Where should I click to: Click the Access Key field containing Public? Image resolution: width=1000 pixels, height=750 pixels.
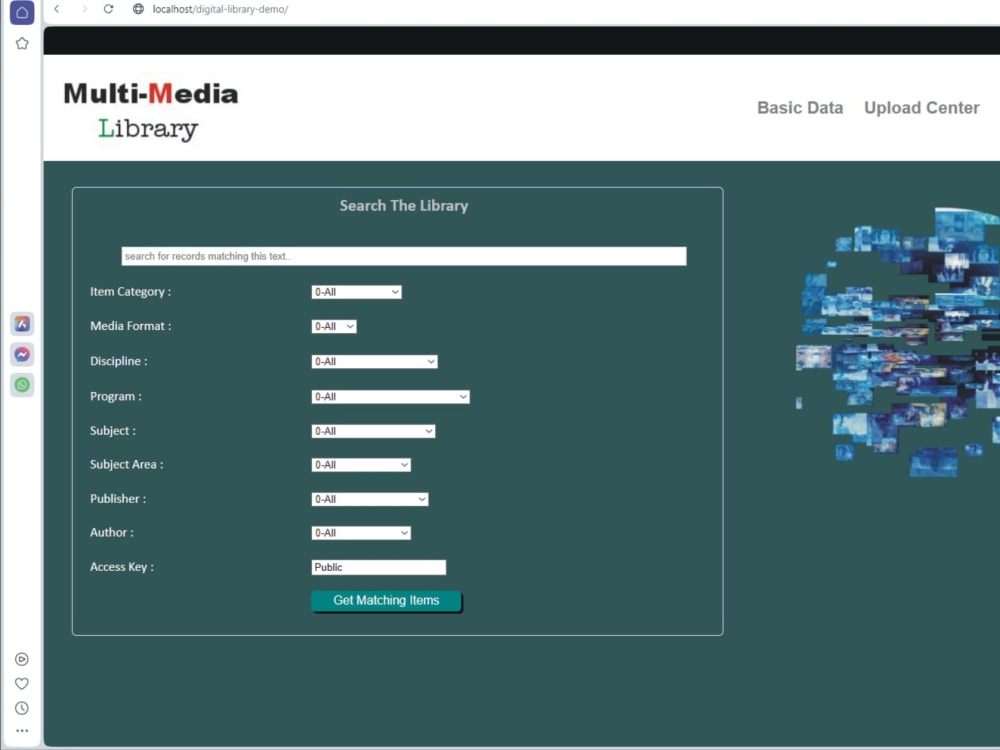click(x=379, y=568)
